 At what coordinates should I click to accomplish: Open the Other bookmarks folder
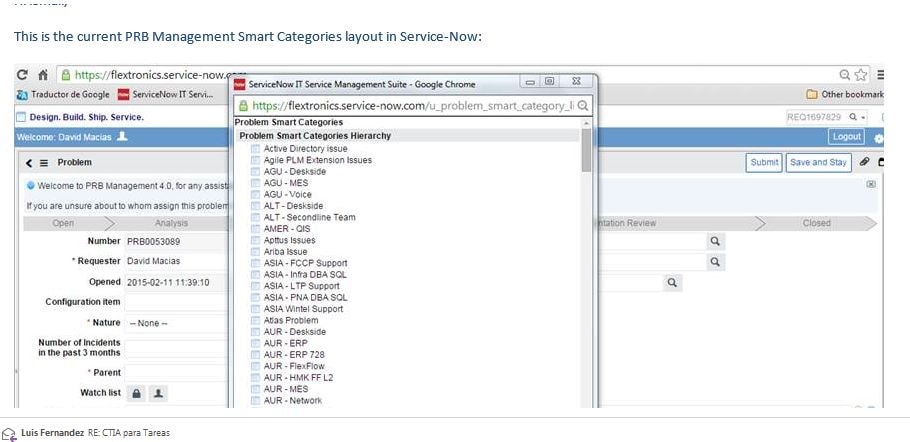[845, 94]
